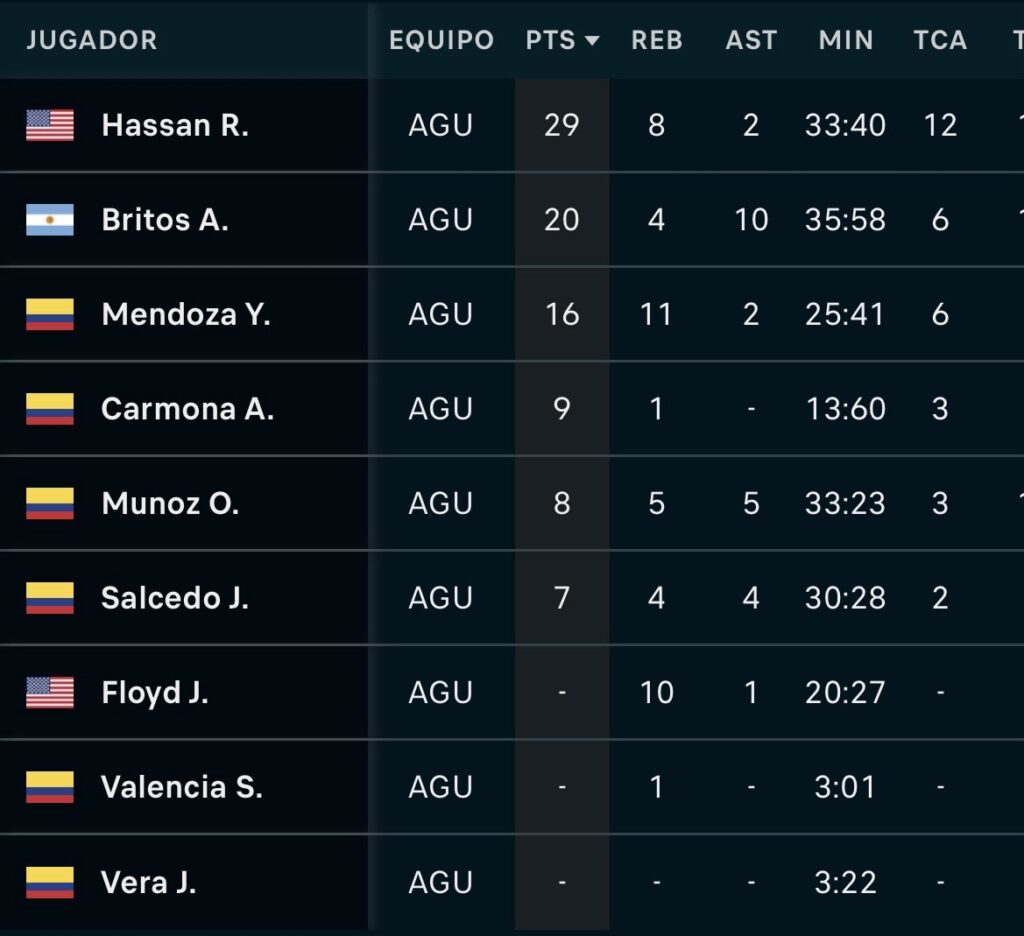Sort by the MIN column header
Image resolution: width=1024 pixels, height=936 pixels.
845,41
